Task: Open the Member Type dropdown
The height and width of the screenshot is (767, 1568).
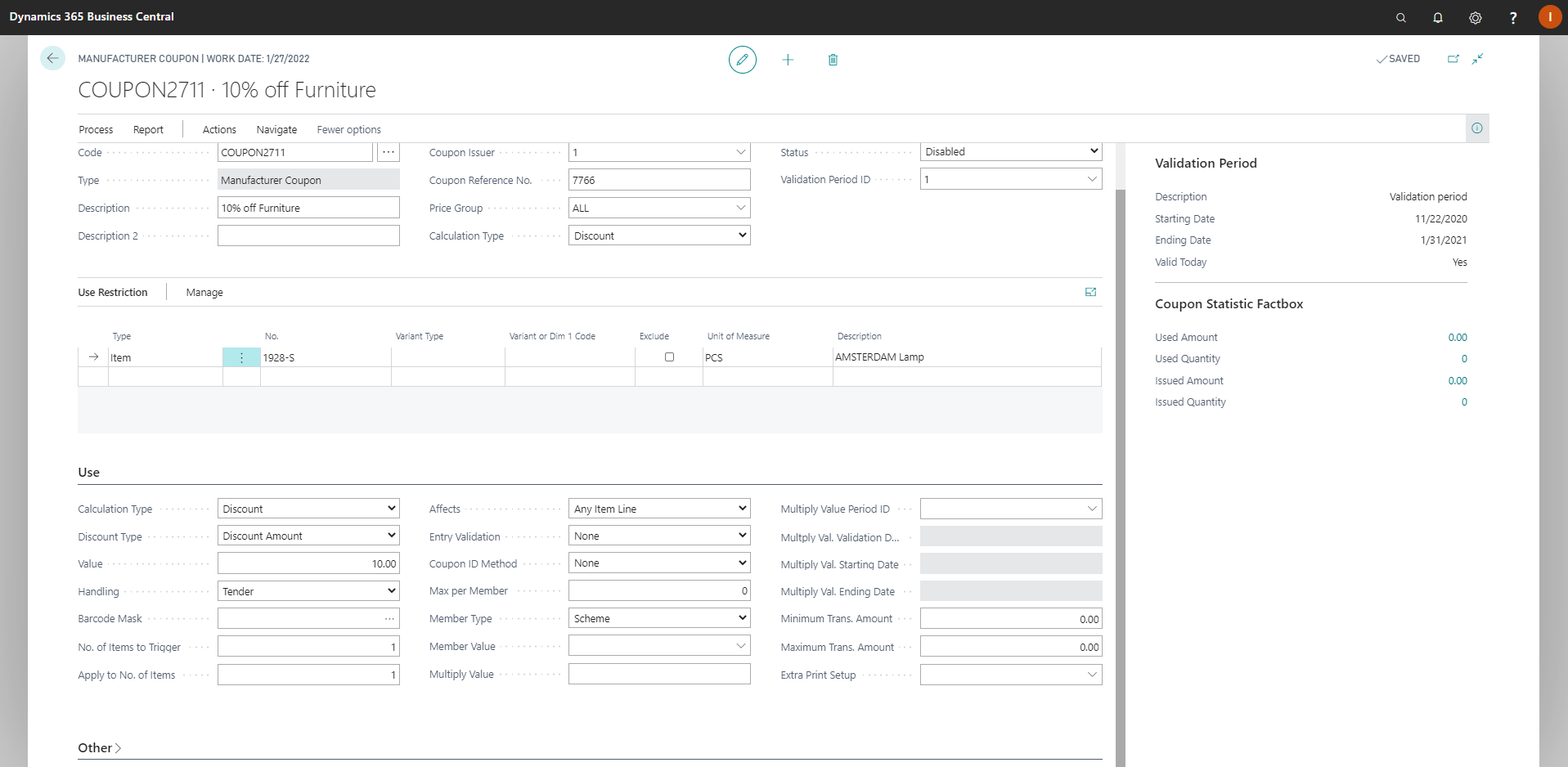Action: tap(659, 618)
